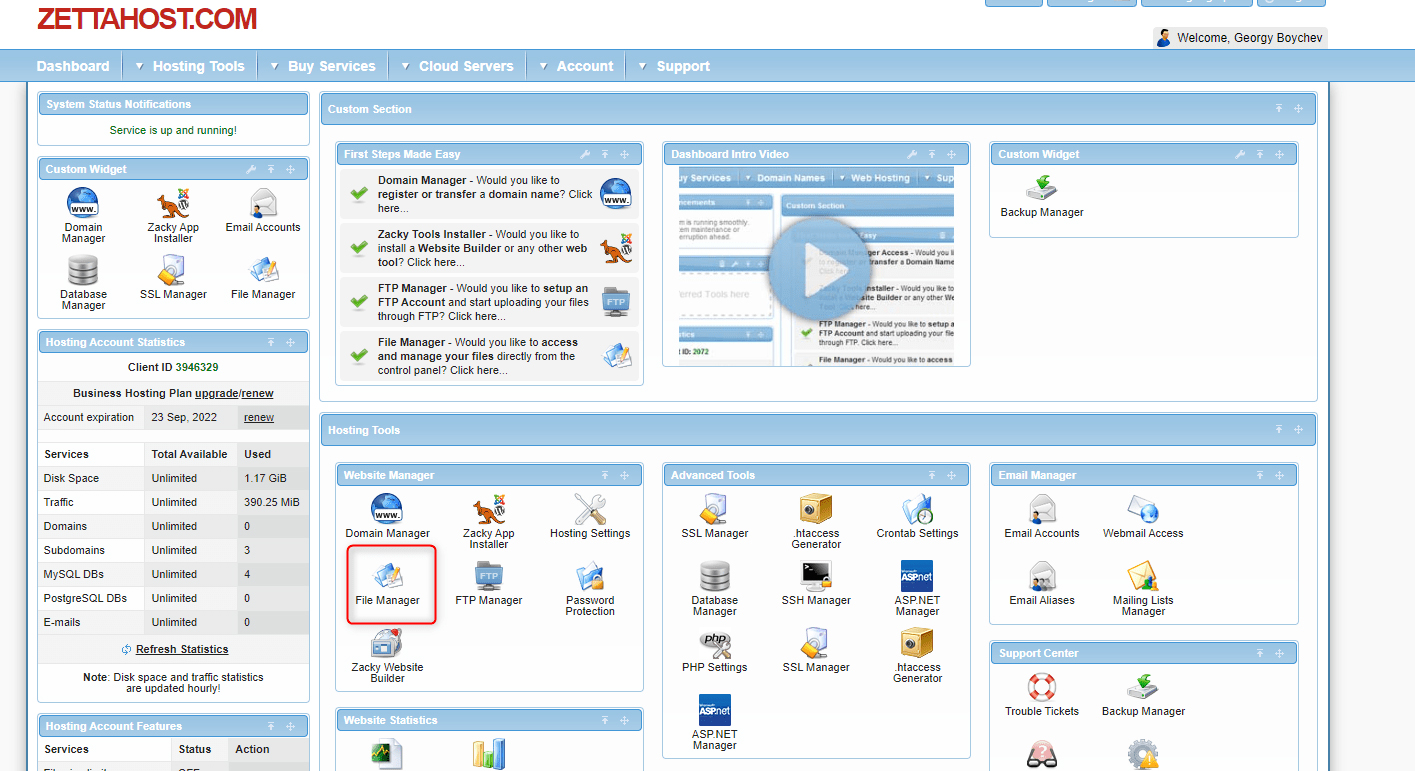This screenshot has height=771, width=1415.
Task: Open Domain Manager in the Website Manager panel
Action: pyautogui.click(x=388, y=516)
